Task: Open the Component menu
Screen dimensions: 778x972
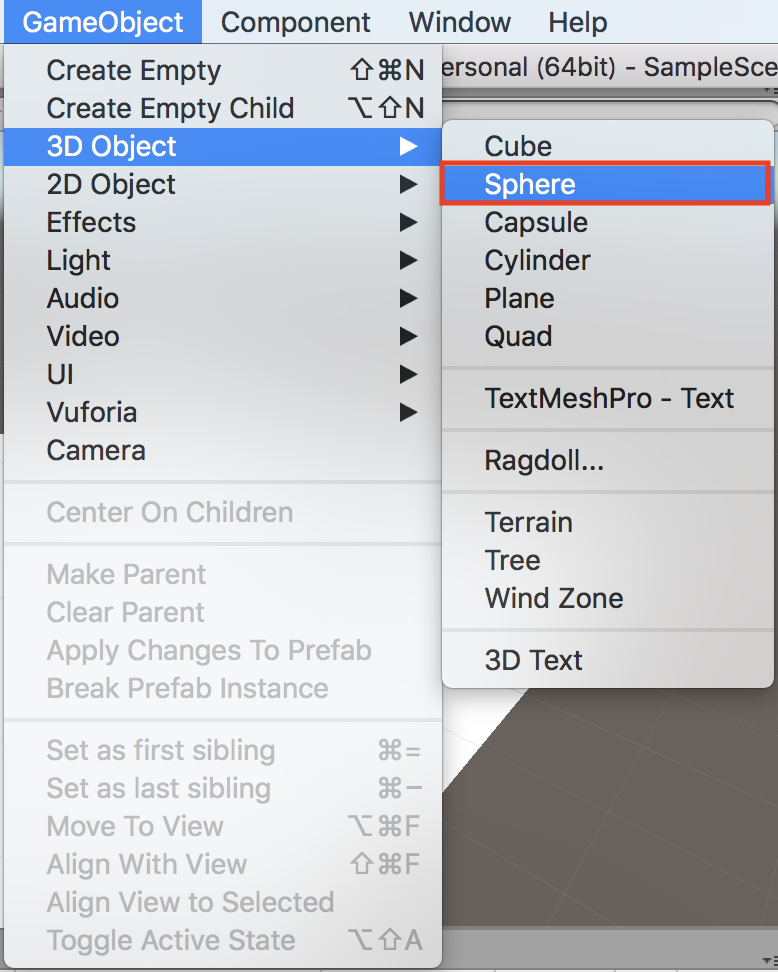Action: (295, 22)
